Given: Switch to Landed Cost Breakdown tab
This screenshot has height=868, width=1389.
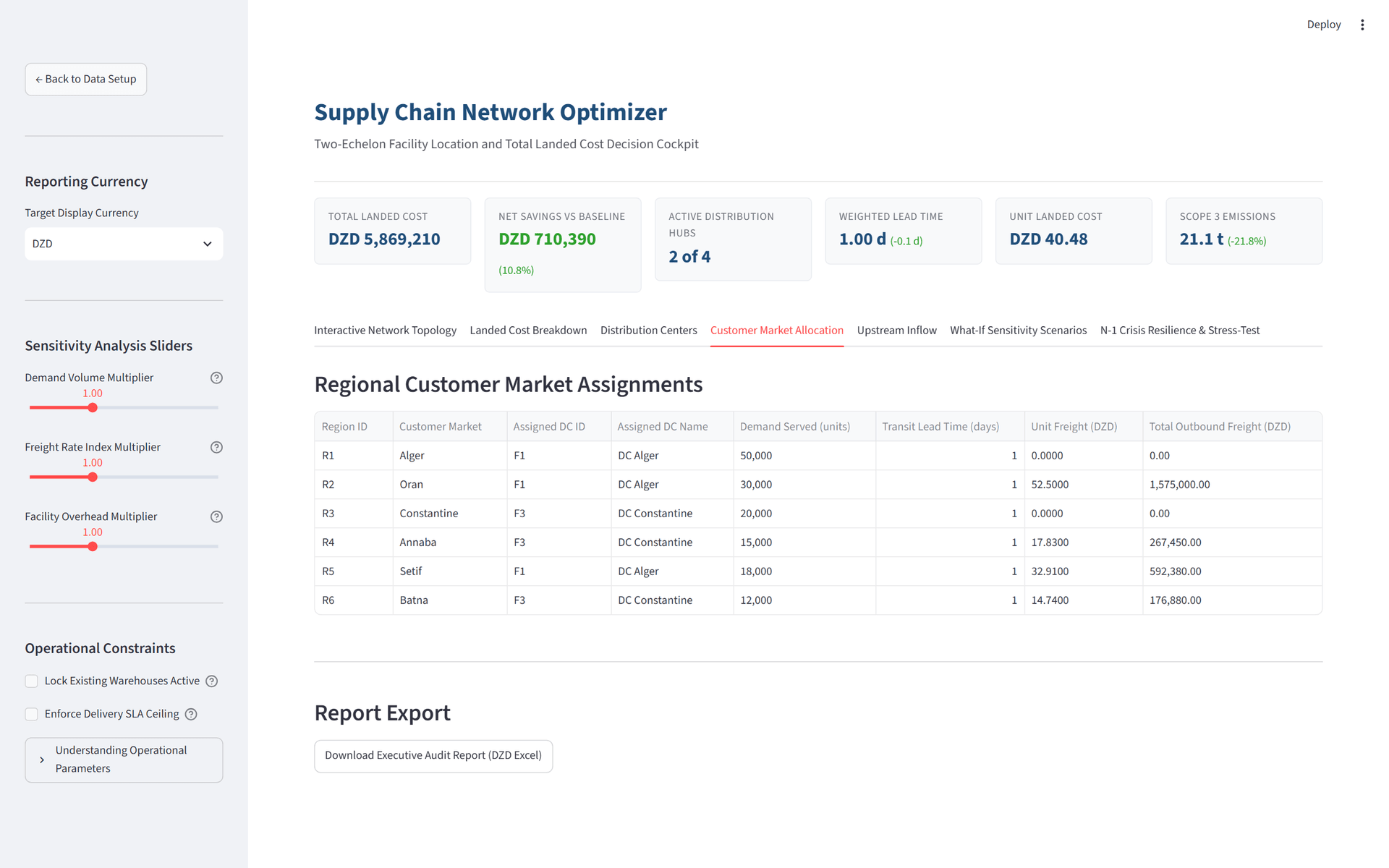Looking at the screenshot, I should [x=528, y=331].
